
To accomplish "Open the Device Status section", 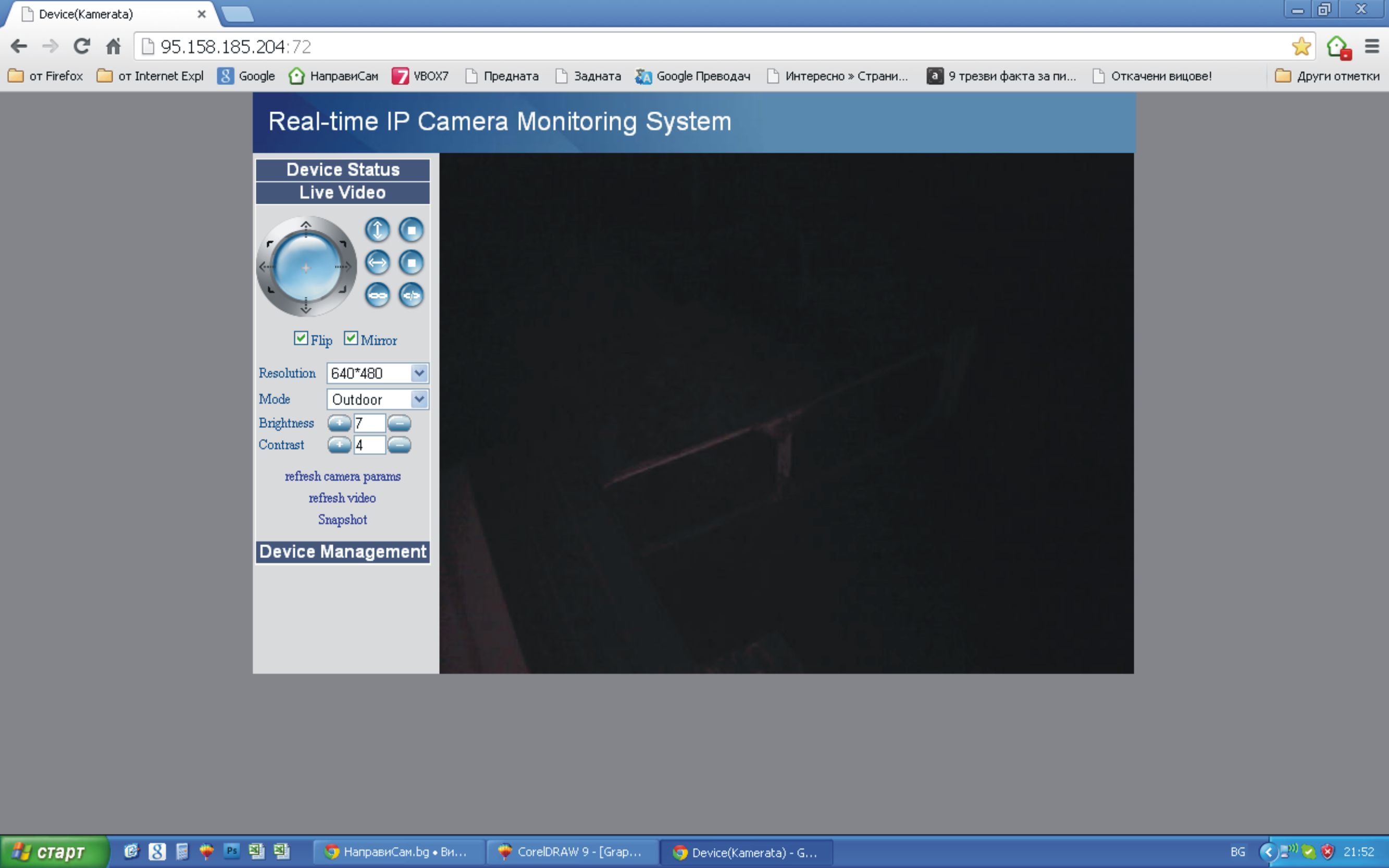I will tap(343, 170).
